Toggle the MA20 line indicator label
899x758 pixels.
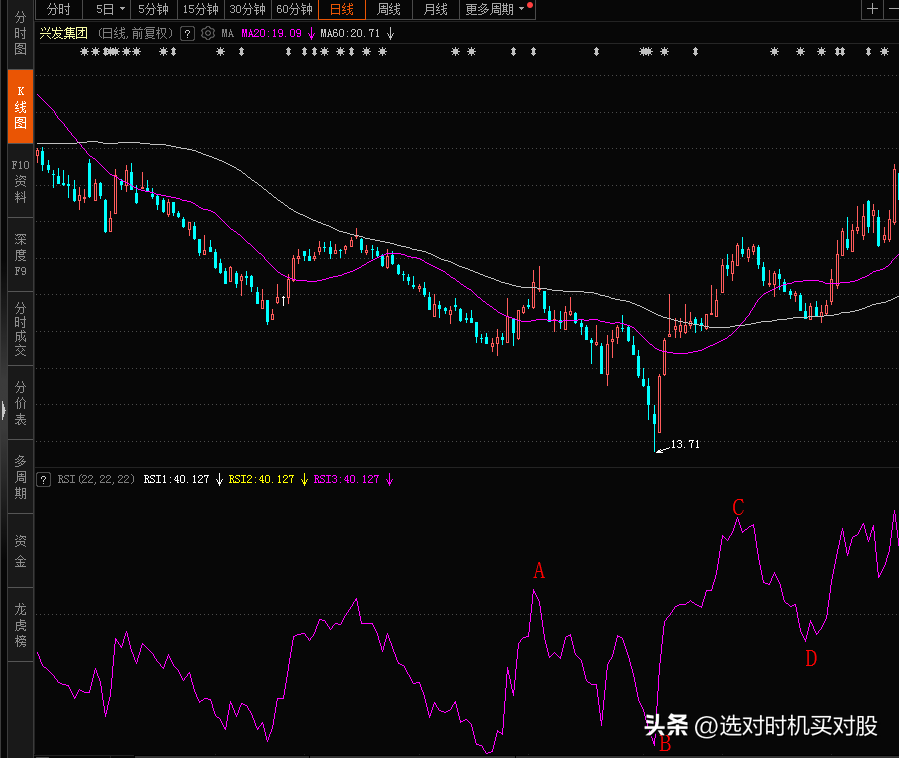click(272, 33)
